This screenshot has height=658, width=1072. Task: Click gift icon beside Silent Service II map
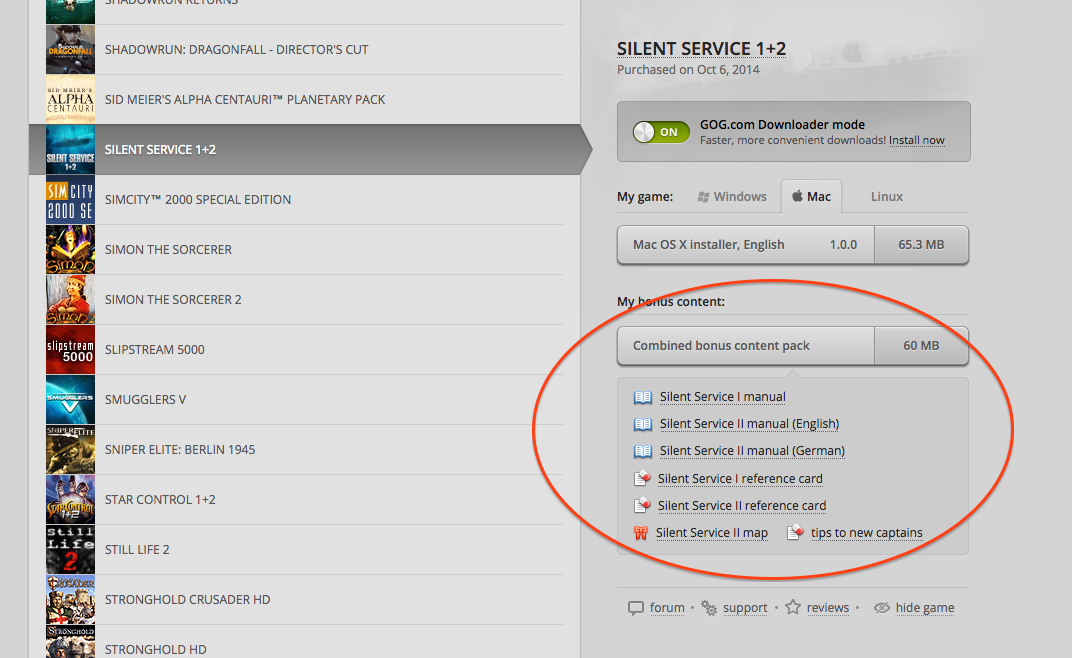[641, 533]
